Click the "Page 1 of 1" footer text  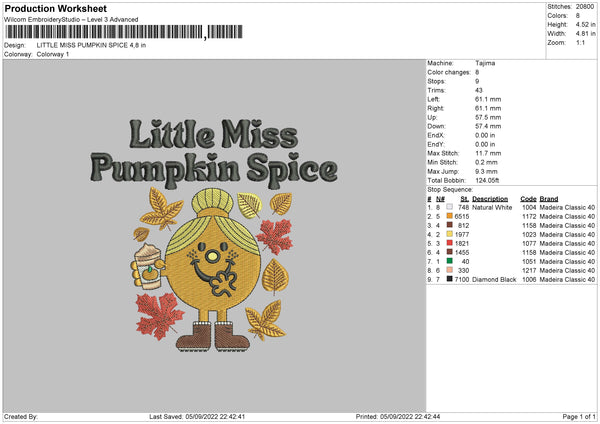pos(579,417)
